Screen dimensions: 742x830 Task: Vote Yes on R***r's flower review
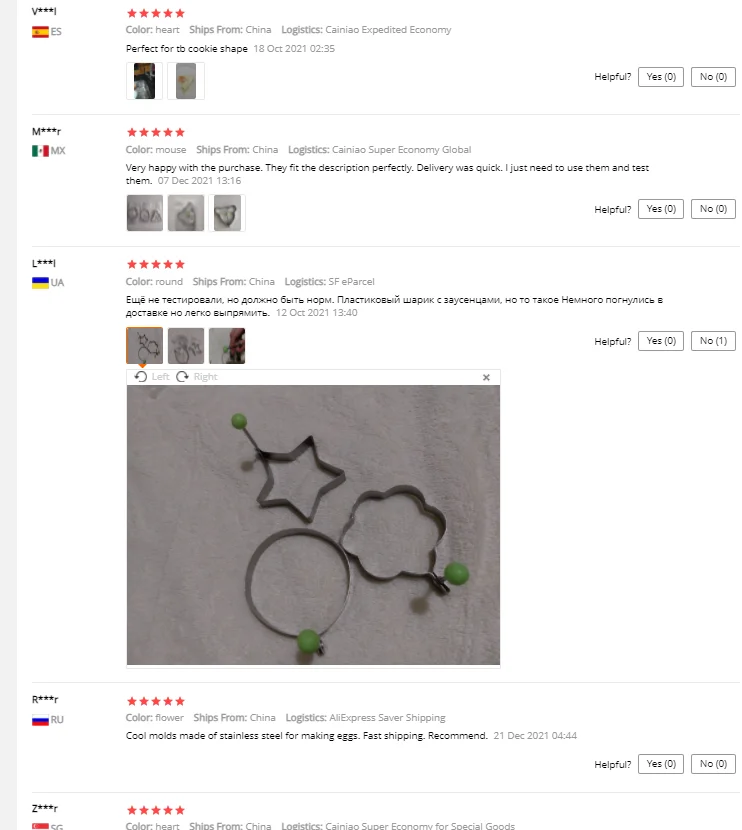tap(660, 764)
